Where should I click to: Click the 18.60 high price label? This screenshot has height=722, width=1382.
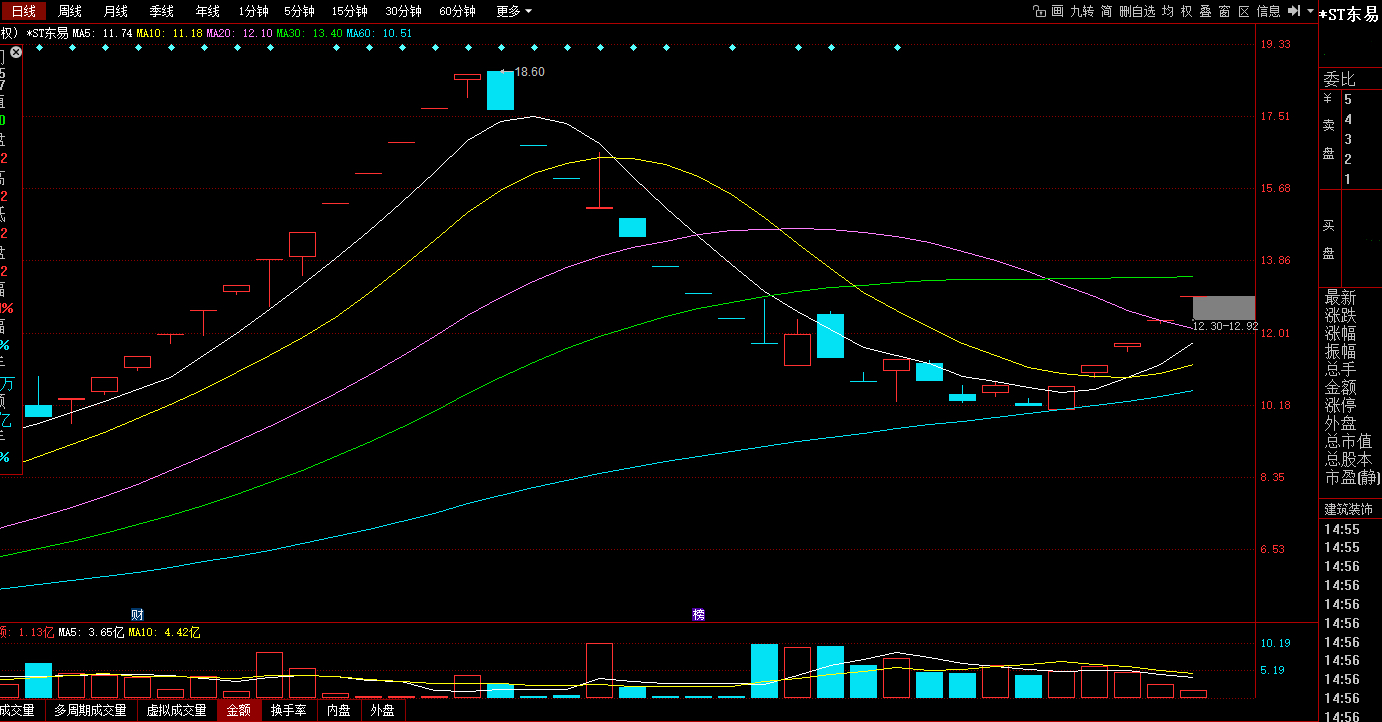click(x=529, y=72)
